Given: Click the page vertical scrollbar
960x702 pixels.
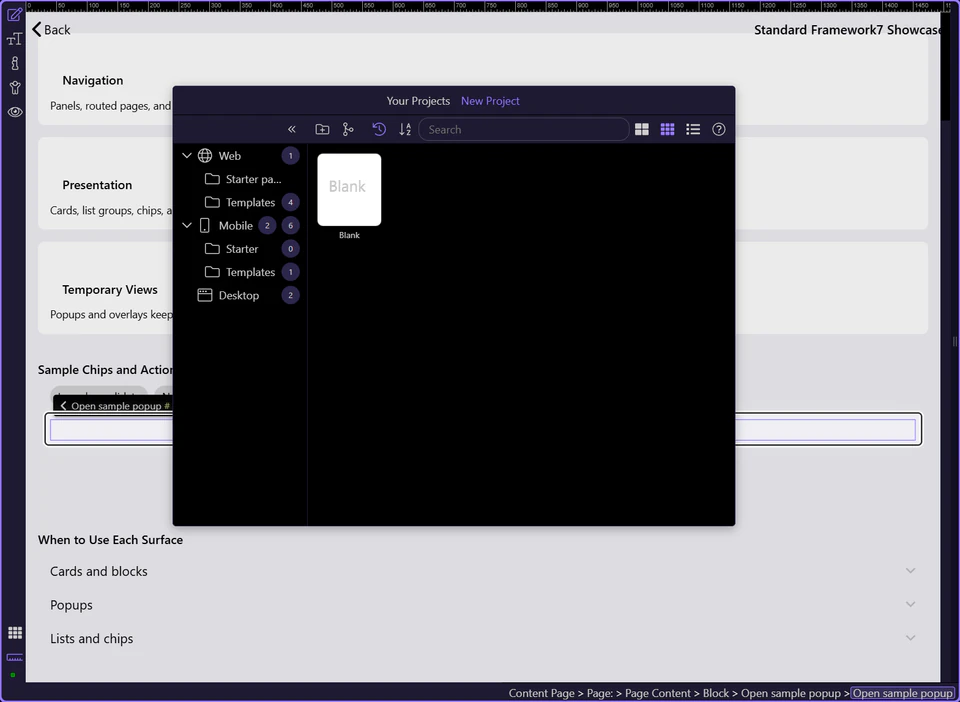Looking at the screenshot, I should 947,67.
